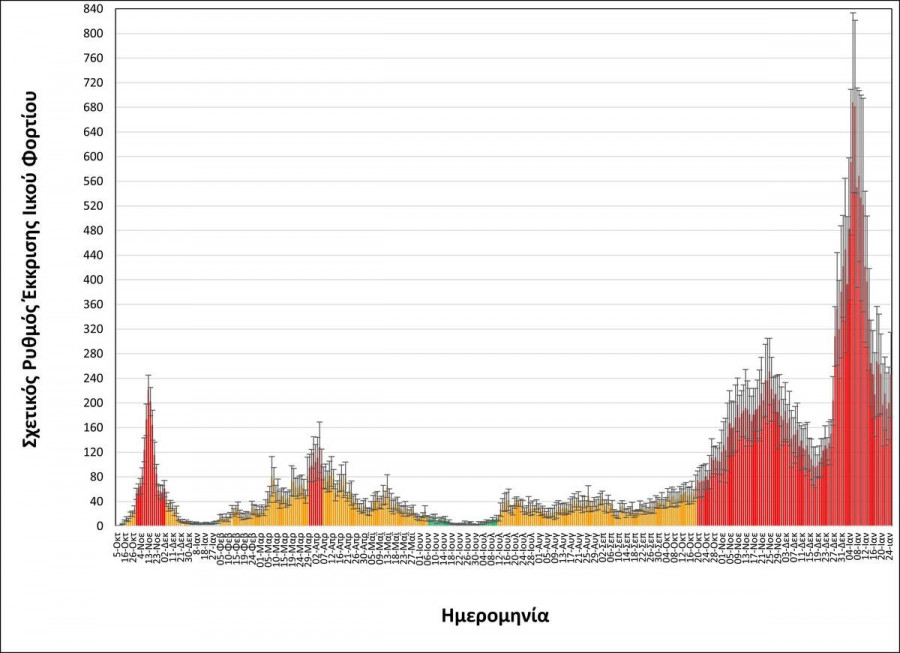
Task: Click the 840 y-axis tick label
Action: pos(93,9)
